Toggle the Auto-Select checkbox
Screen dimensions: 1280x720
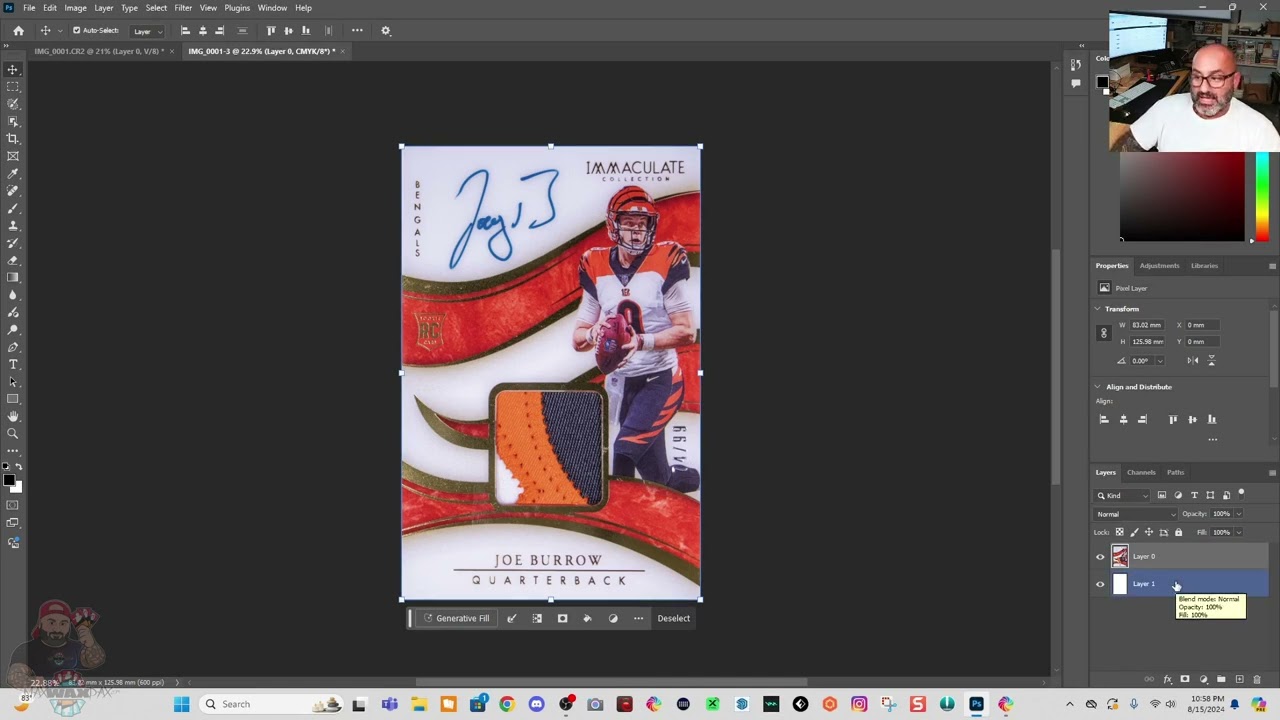point(76,30)
